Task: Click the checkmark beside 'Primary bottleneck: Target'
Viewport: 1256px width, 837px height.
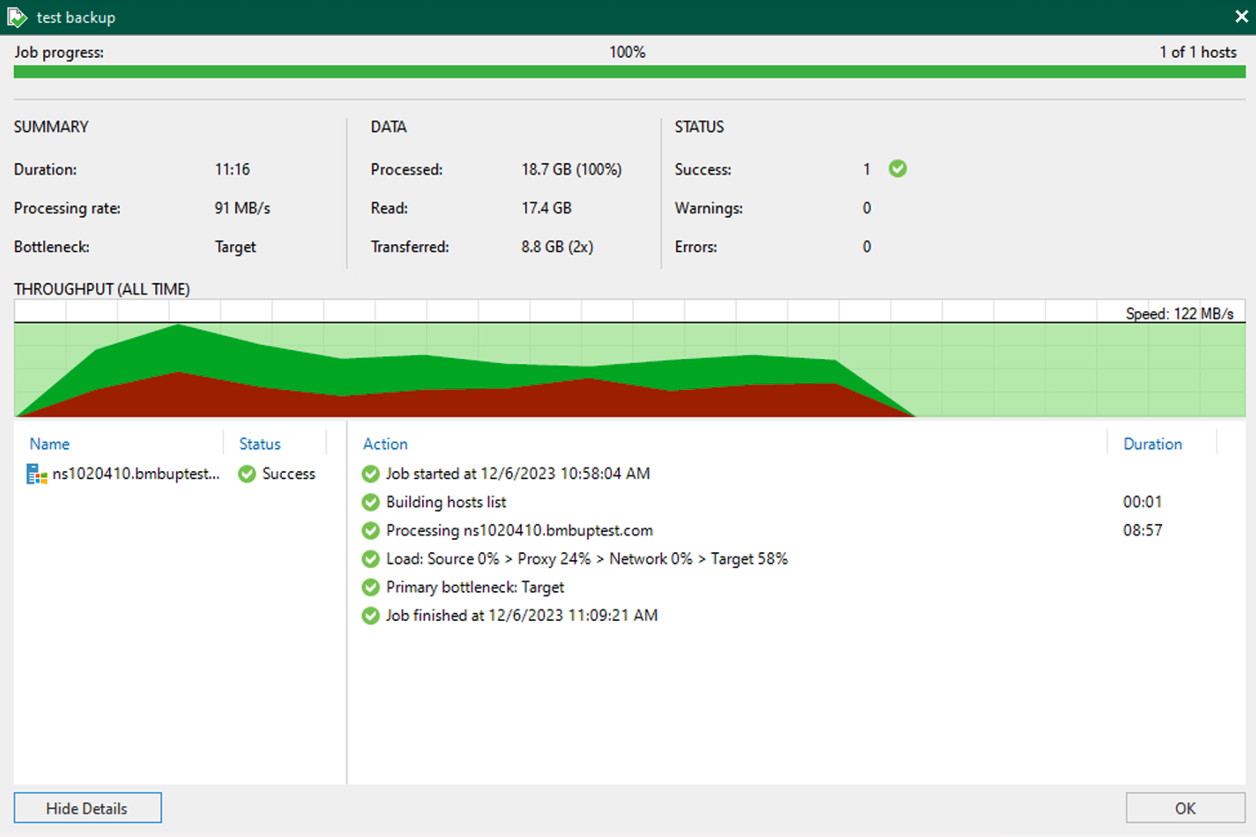Action: (x=371, y=587)
